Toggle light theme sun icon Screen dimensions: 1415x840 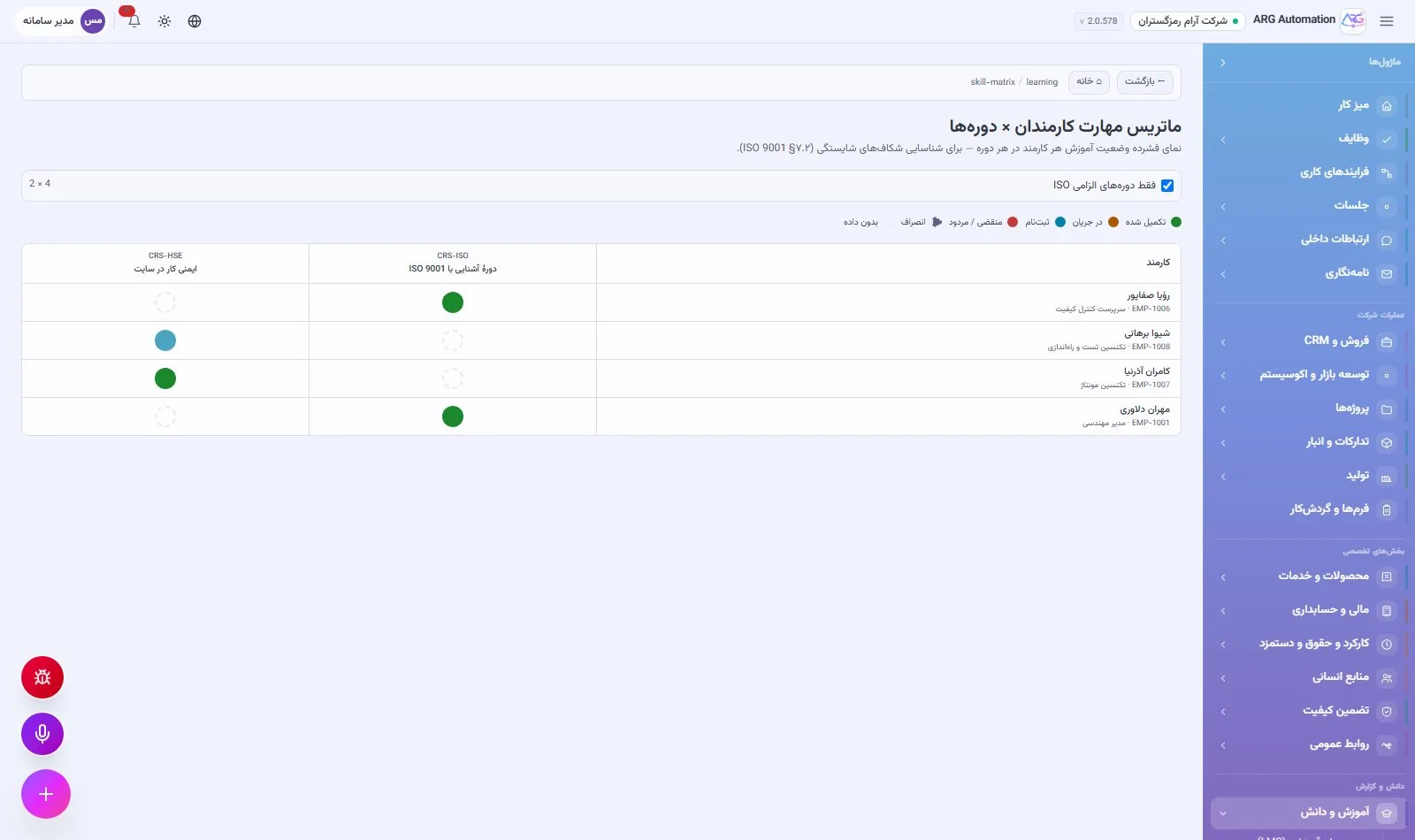[x=164, y=21]
